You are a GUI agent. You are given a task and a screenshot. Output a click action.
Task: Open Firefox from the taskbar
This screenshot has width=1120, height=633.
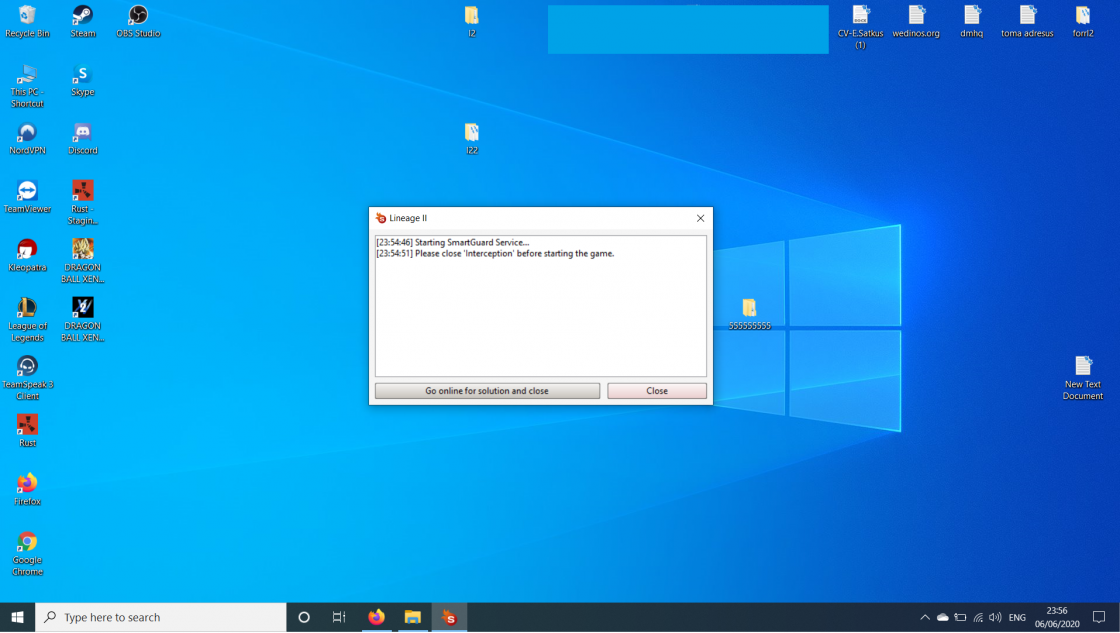click(x=376, y=617)
